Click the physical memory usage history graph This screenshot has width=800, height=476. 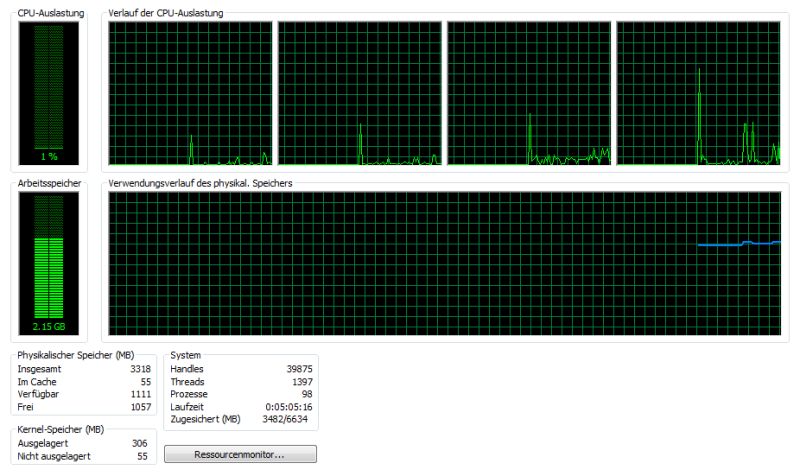click(x=444, y=263)
